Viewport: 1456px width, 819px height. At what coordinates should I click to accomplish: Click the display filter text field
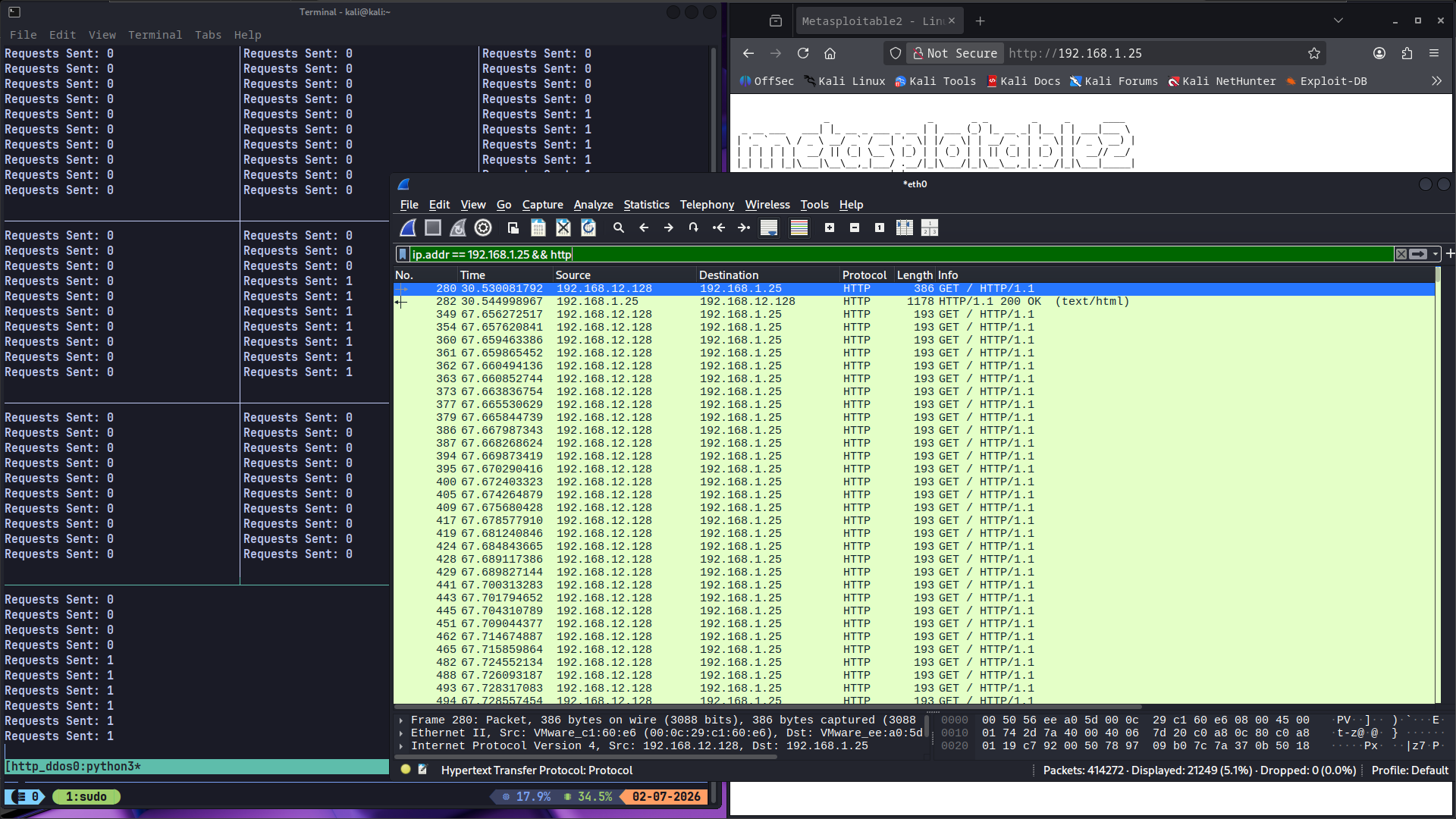pyautogui.click(x=901, y=255)
